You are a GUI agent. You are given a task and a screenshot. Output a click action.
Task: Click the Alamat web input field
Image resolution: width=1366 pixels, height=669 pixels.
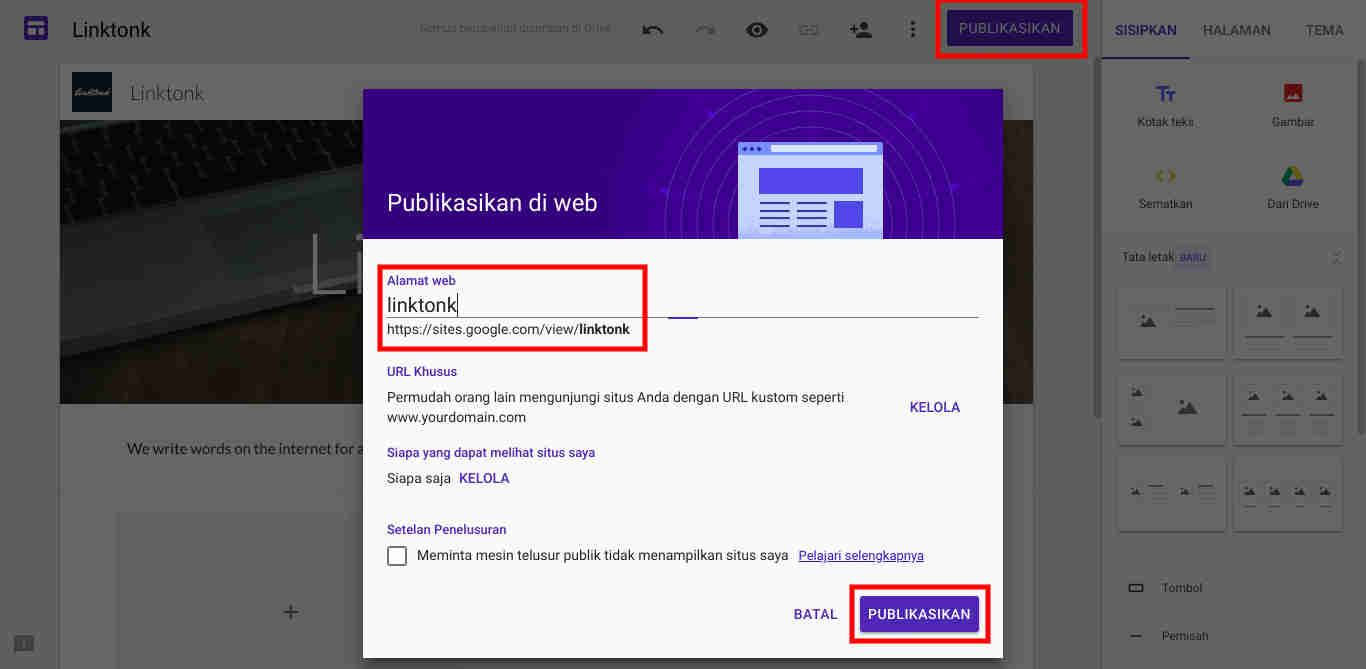(450, 305)
